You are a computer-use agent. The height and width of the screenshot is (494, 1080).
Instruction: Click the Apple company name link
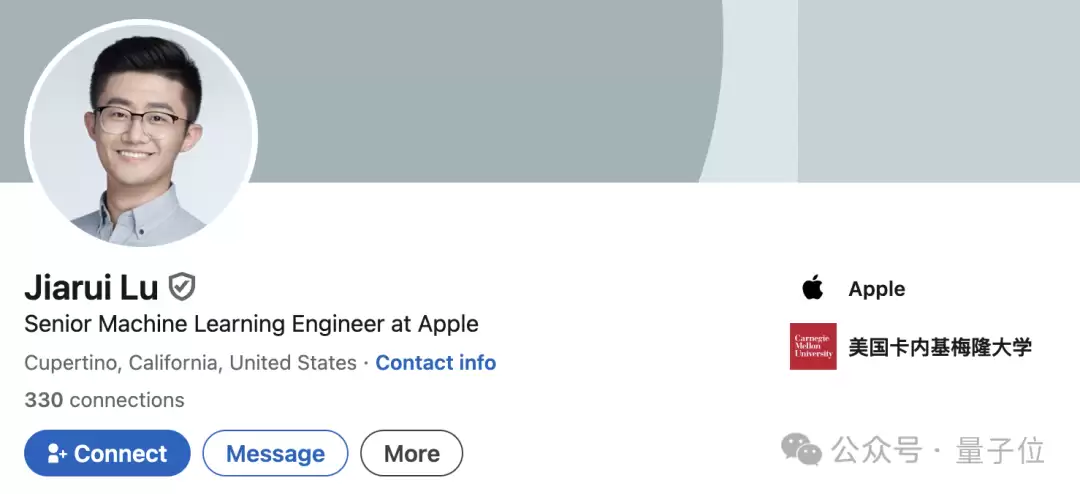tap(876, 289)
